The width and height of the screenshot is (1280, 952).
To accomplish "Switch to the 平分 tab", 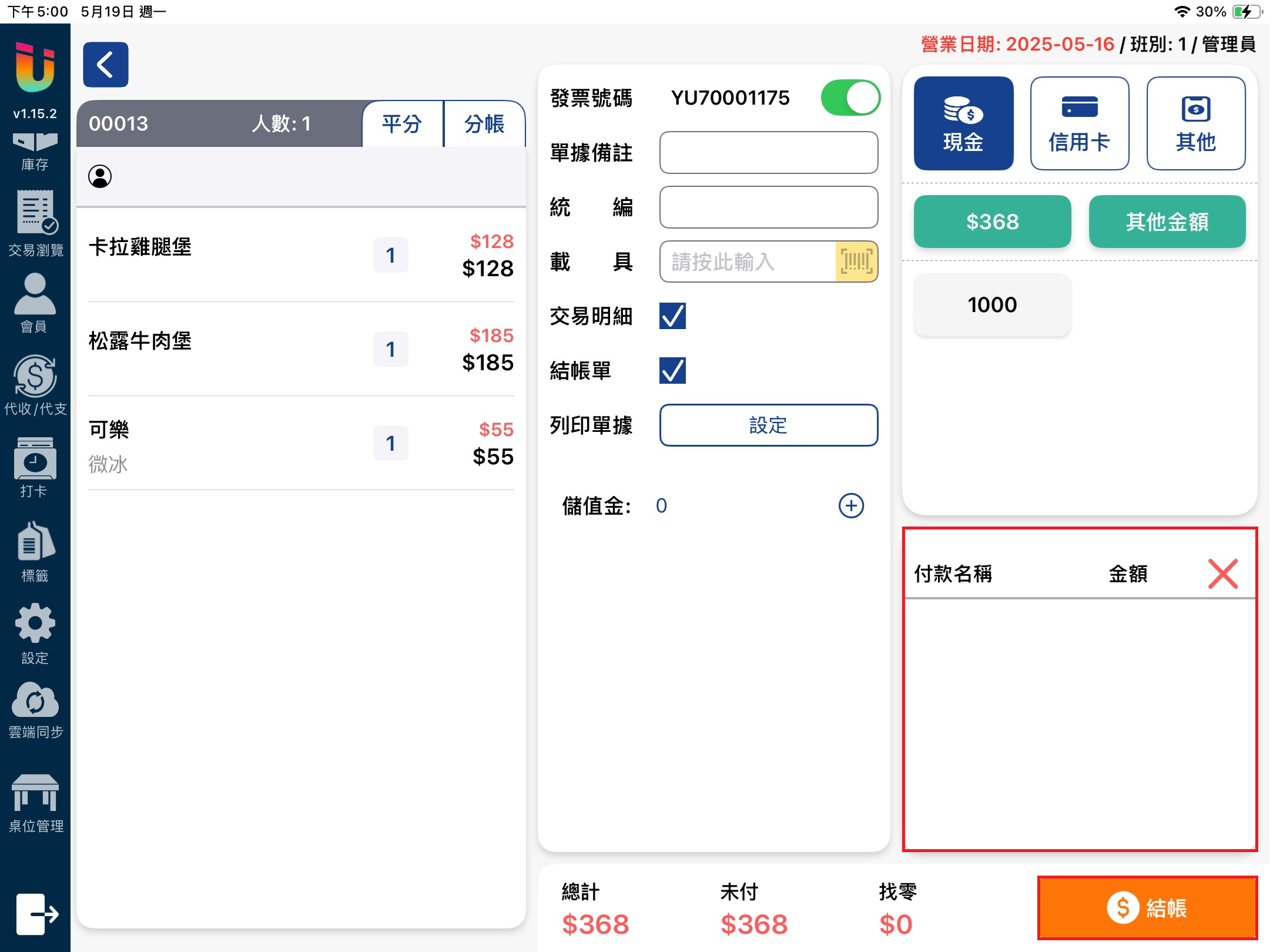I will tap(403, 124).
